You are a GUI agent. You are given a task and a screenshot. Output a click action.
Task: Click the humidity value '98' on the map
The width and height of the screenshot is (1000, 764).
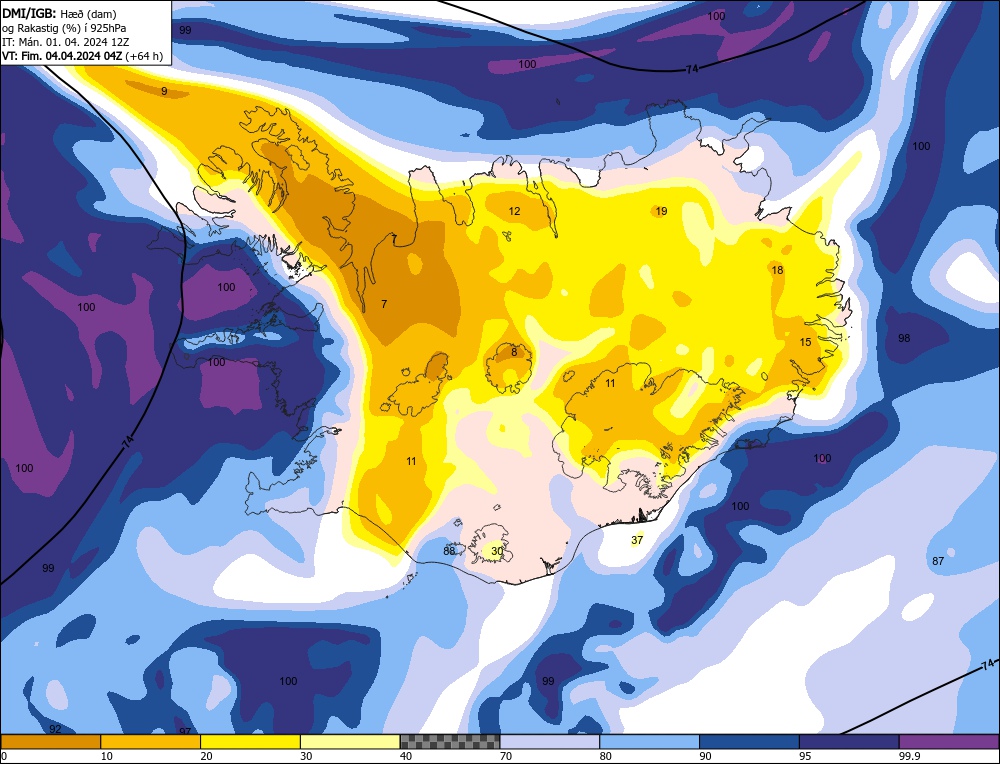[x=904, y=338]
